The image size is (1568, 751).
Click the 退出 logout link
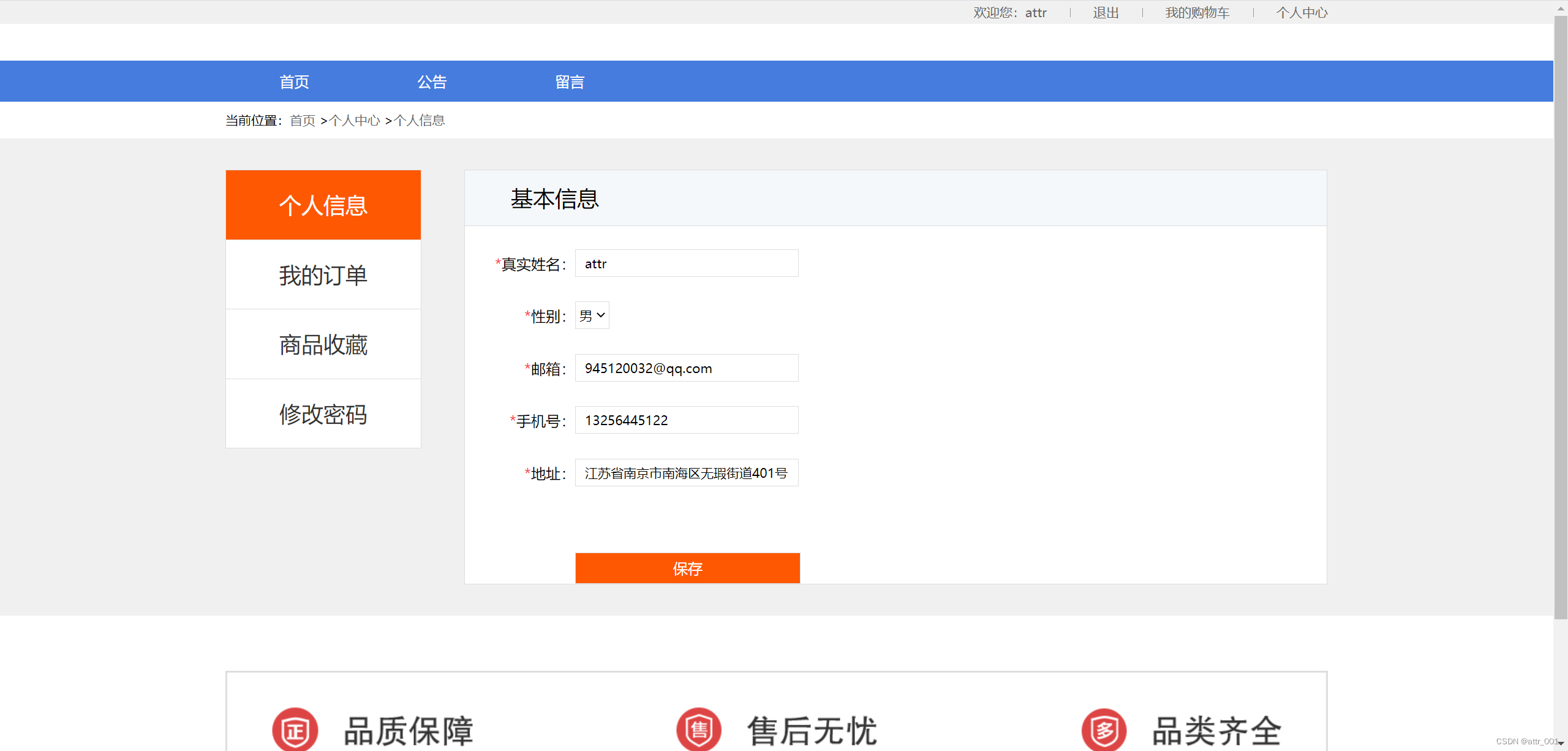click(1106, 12)
